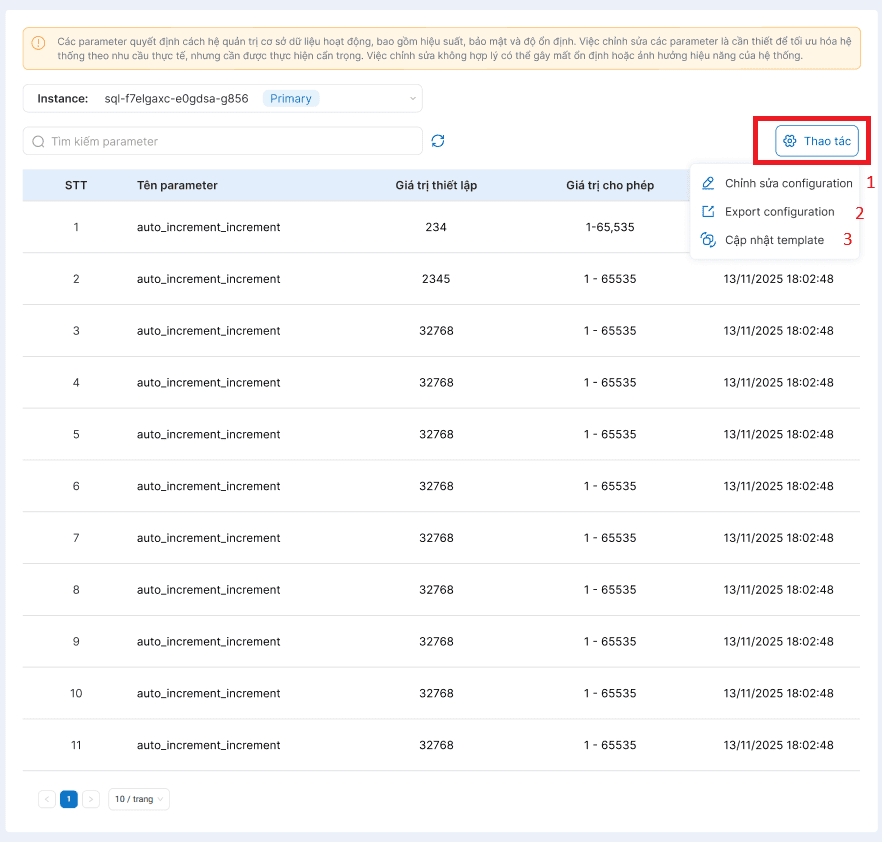
Task: Click page number 1 button
Action: click(x=69, y=799)
